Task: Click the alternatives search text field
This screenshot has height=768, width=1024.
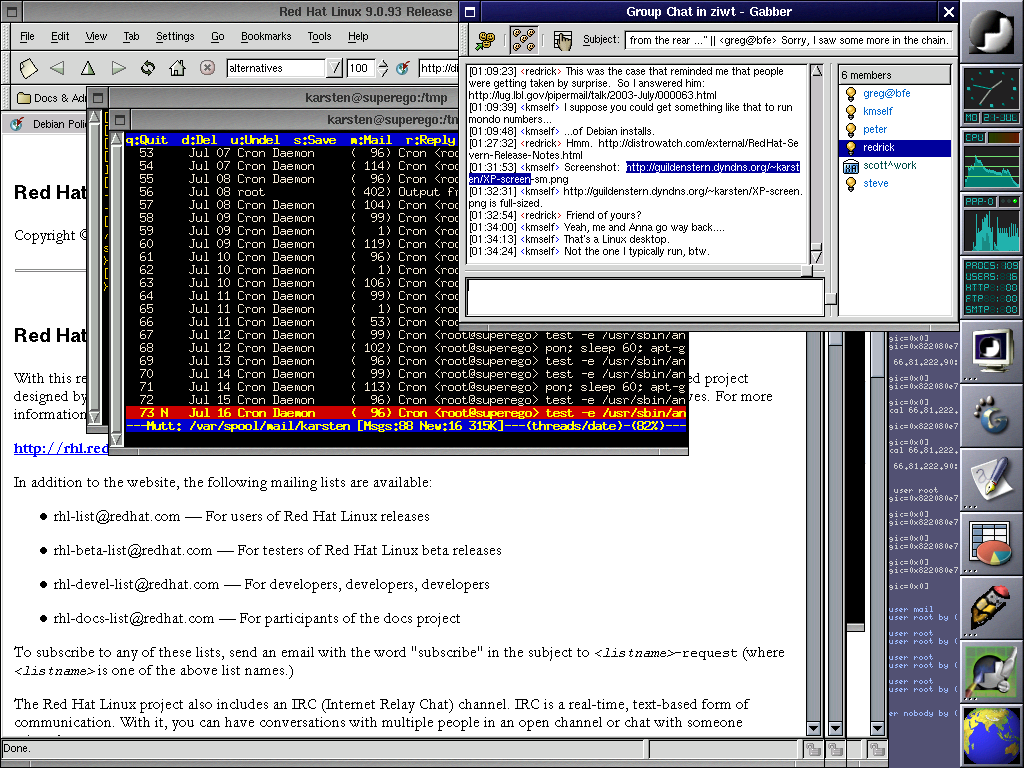Action: click(x=276, y=68)
